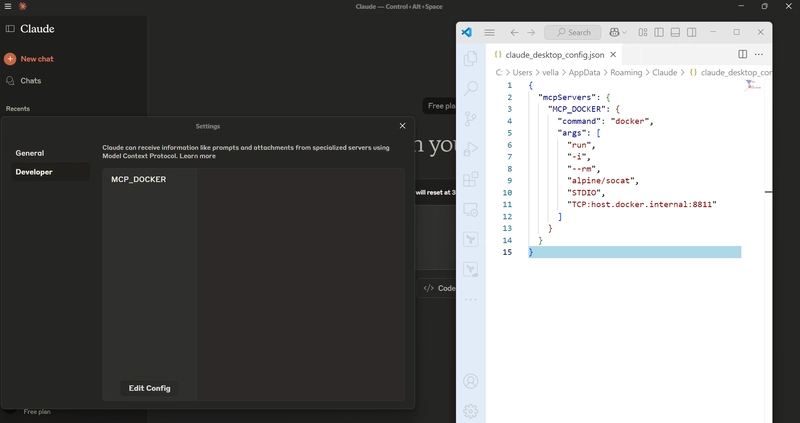Click the VS Code editor vertical scrollbar
Screen dimensions: 800x423
coord(768,250)
